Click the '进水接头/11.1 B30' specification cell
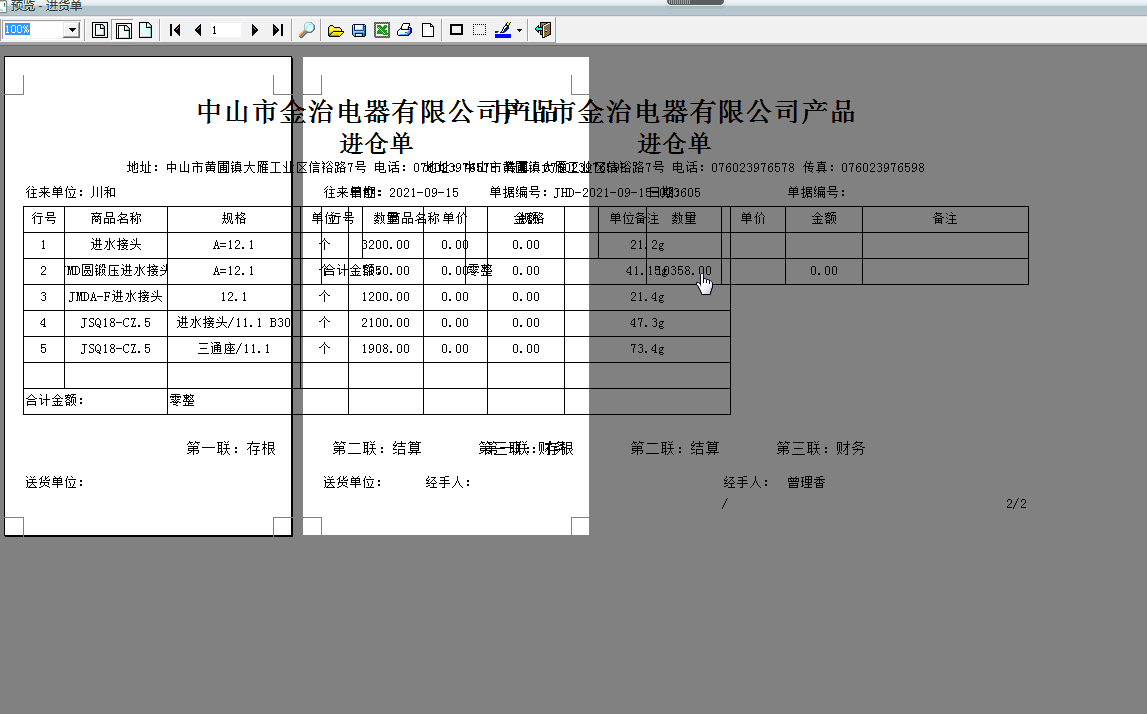1147x714 pixels. pyautogui.click(x=233, y=322)
